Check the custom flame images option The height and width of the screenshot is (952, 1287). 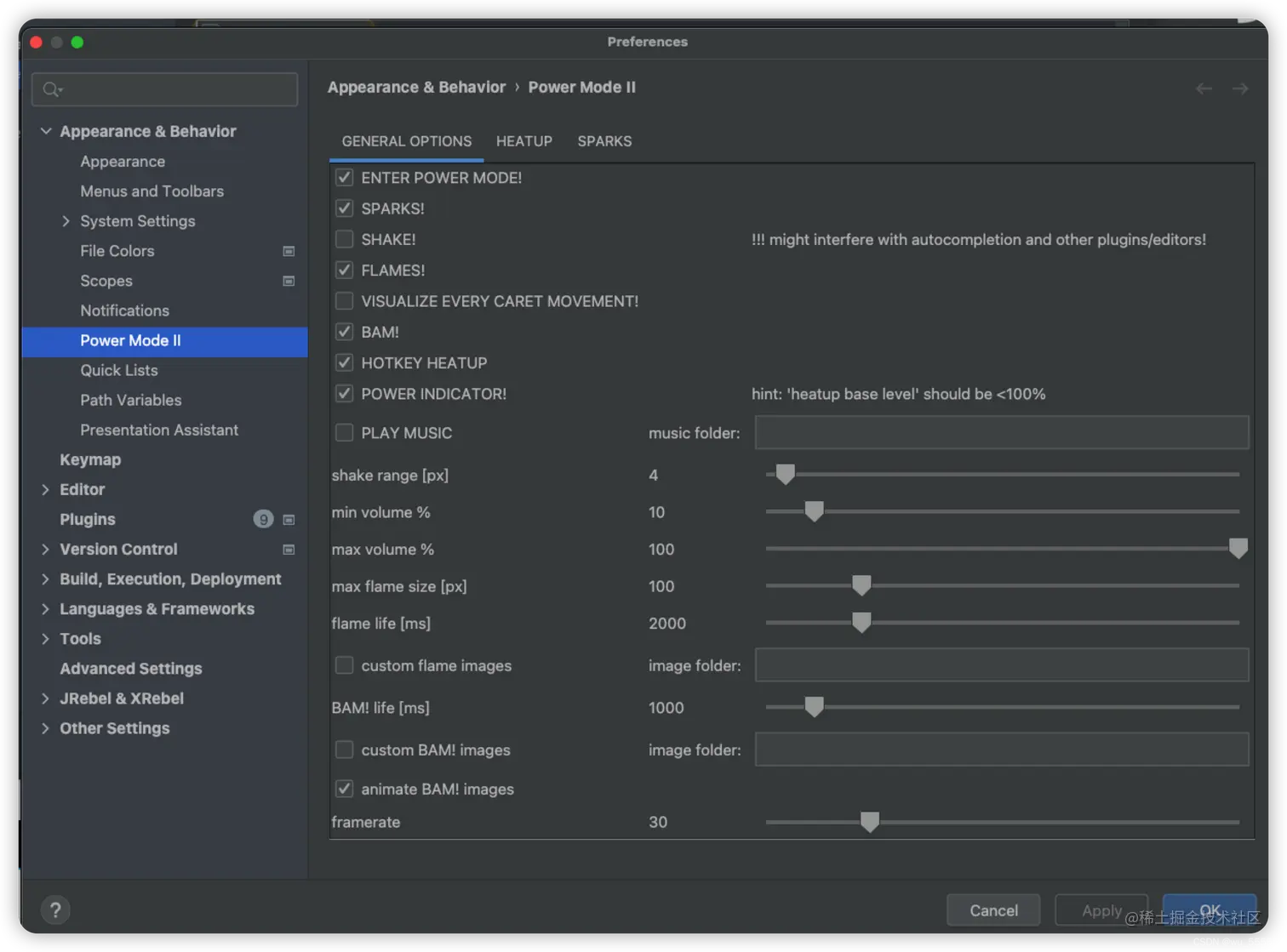click(x=345, y=665)
